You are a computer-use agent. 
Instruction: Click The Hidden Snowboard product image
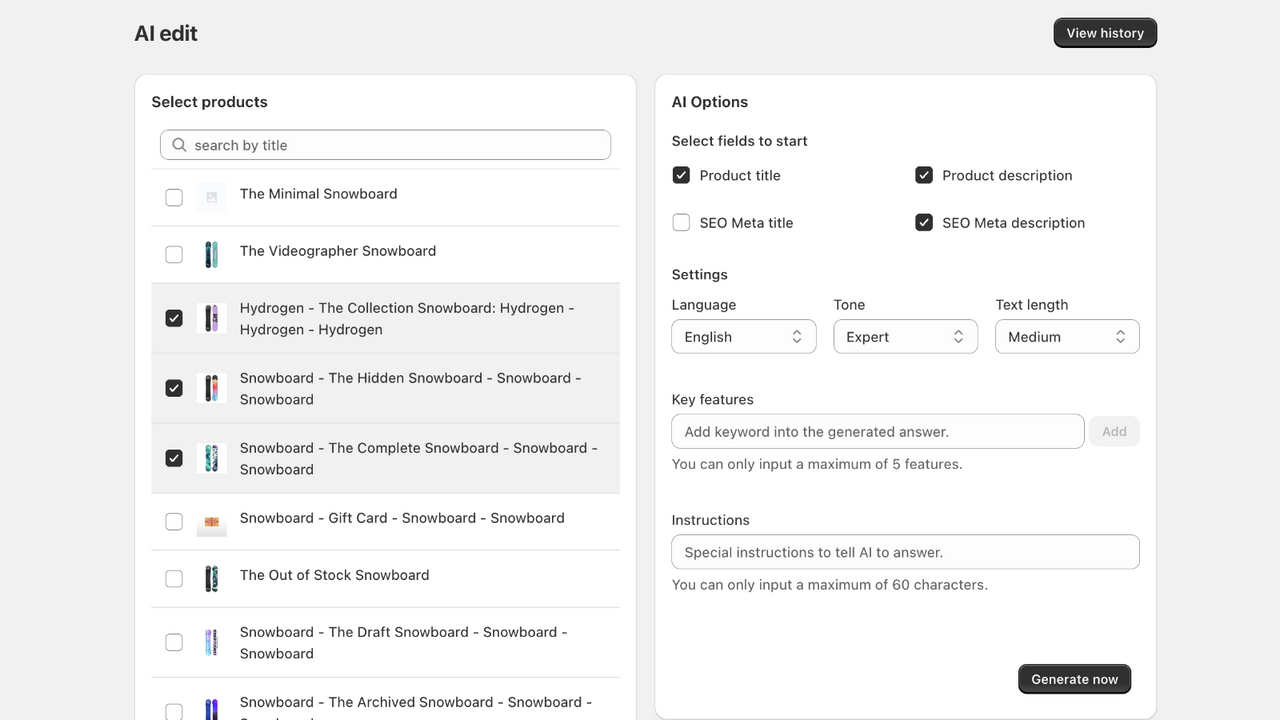point(211,388)
